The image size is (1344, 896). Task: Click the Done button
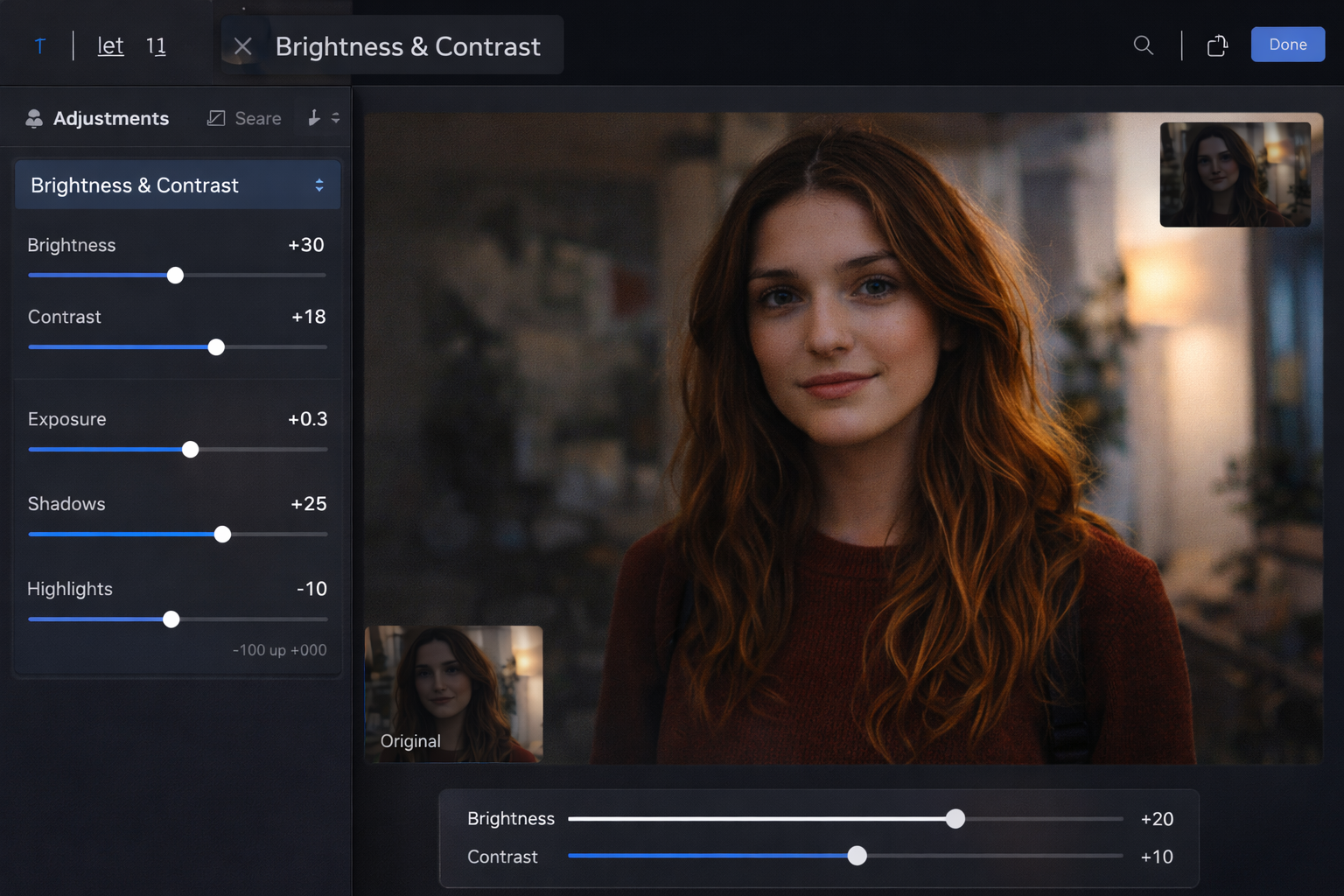[1287, 45]
